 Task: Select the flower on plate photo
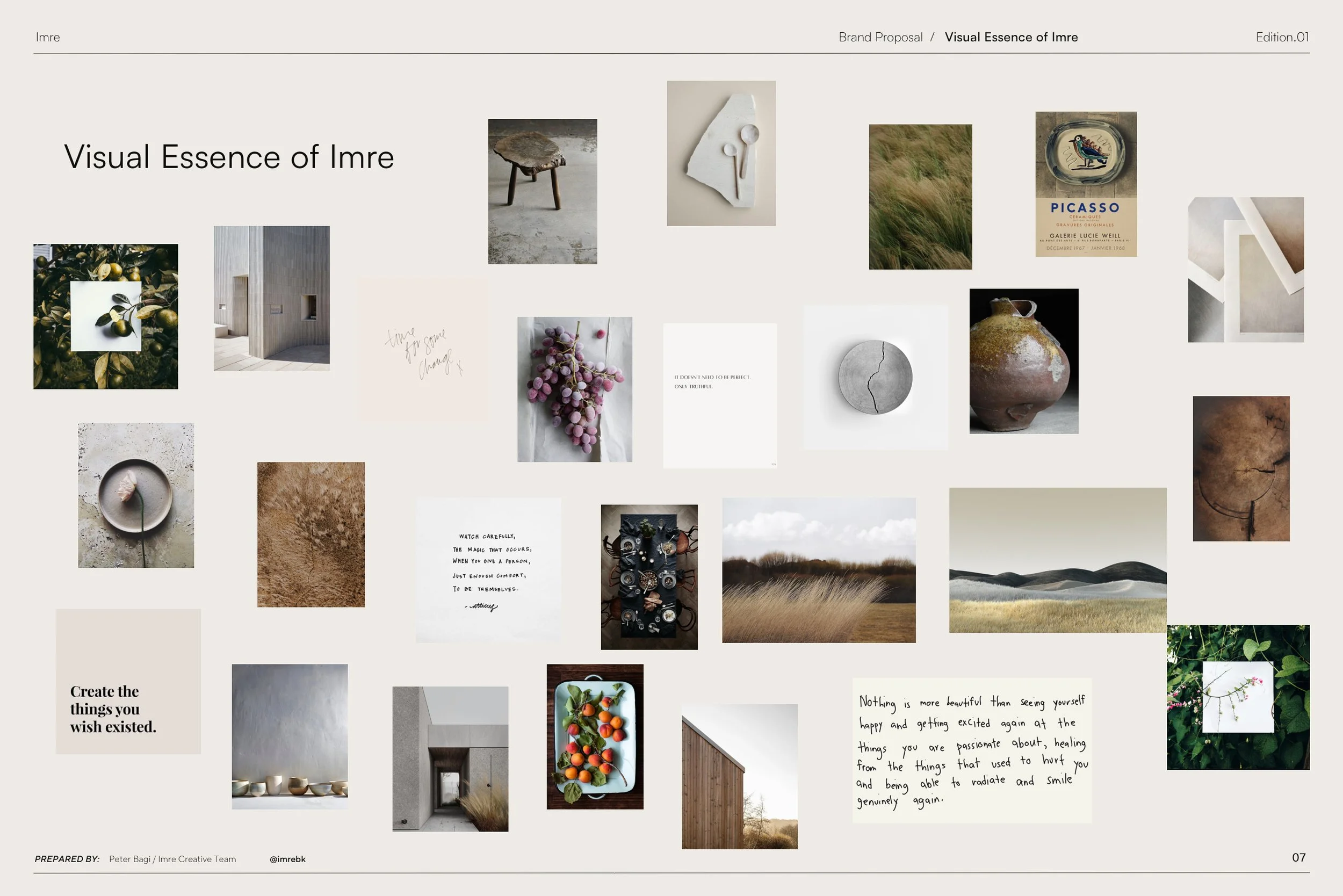click(136, 495)
